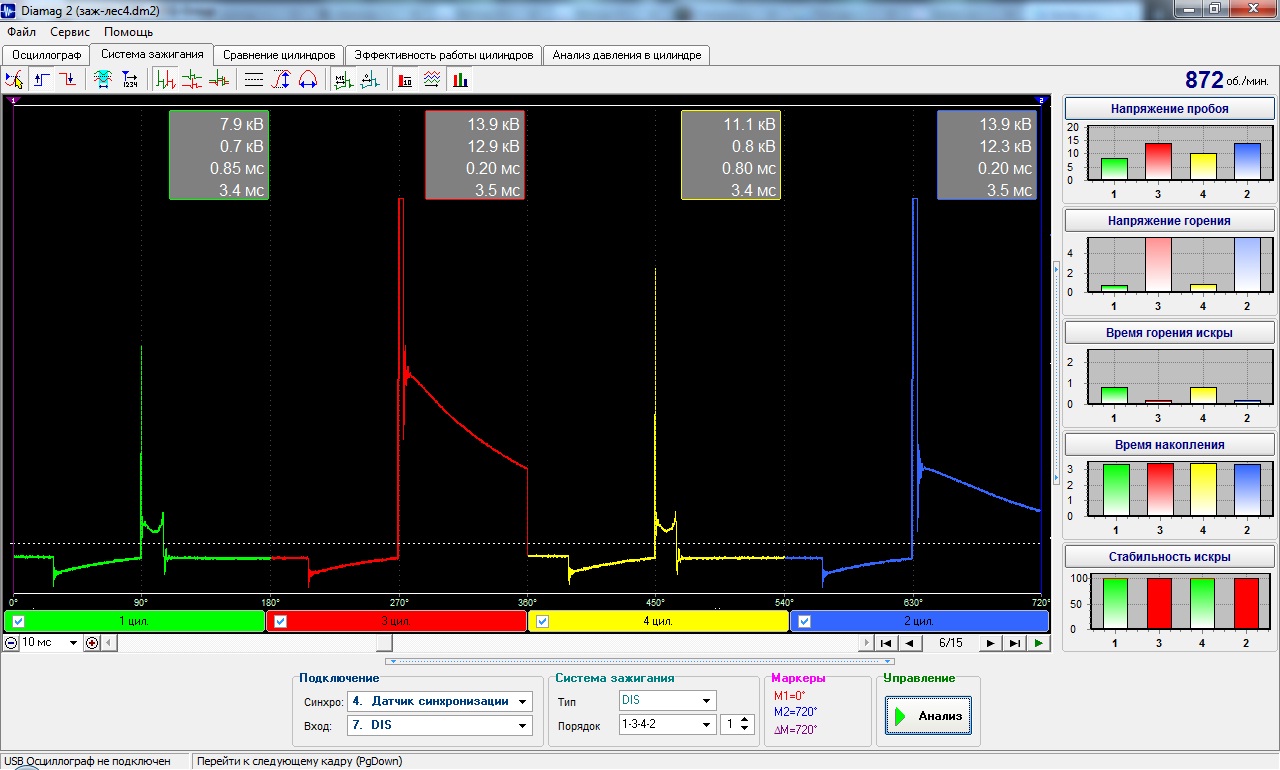
Task: Open the Файл menu
Action: [x=21, y=32]
